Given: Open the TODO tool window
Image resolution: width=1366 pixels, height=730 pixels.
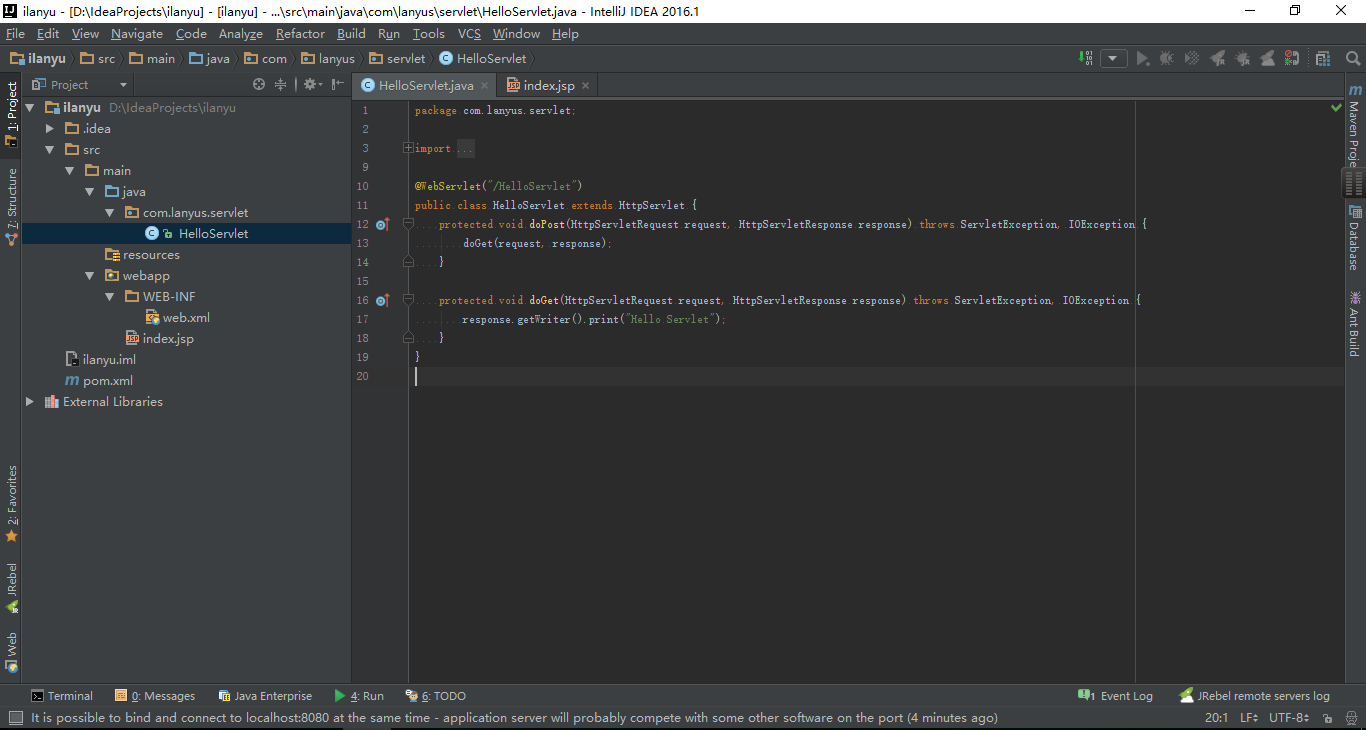Looking at the screenshot, I should [435, 696].
